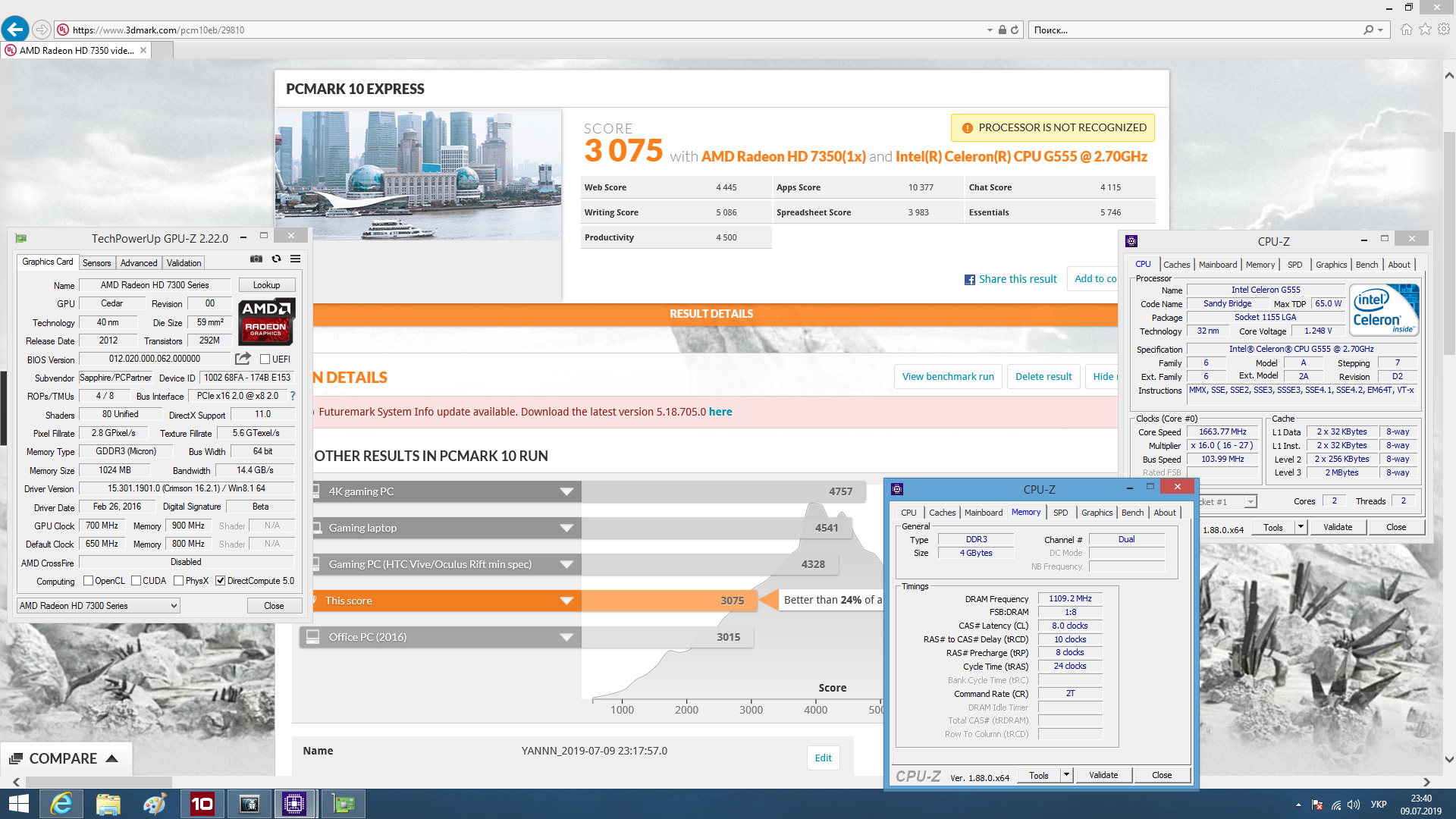The height and width of the screenshot is (819, 1456).
Task: Switch to Validation tab in GPU-Z
Action: pyautogui.click(x=184, y=263)
